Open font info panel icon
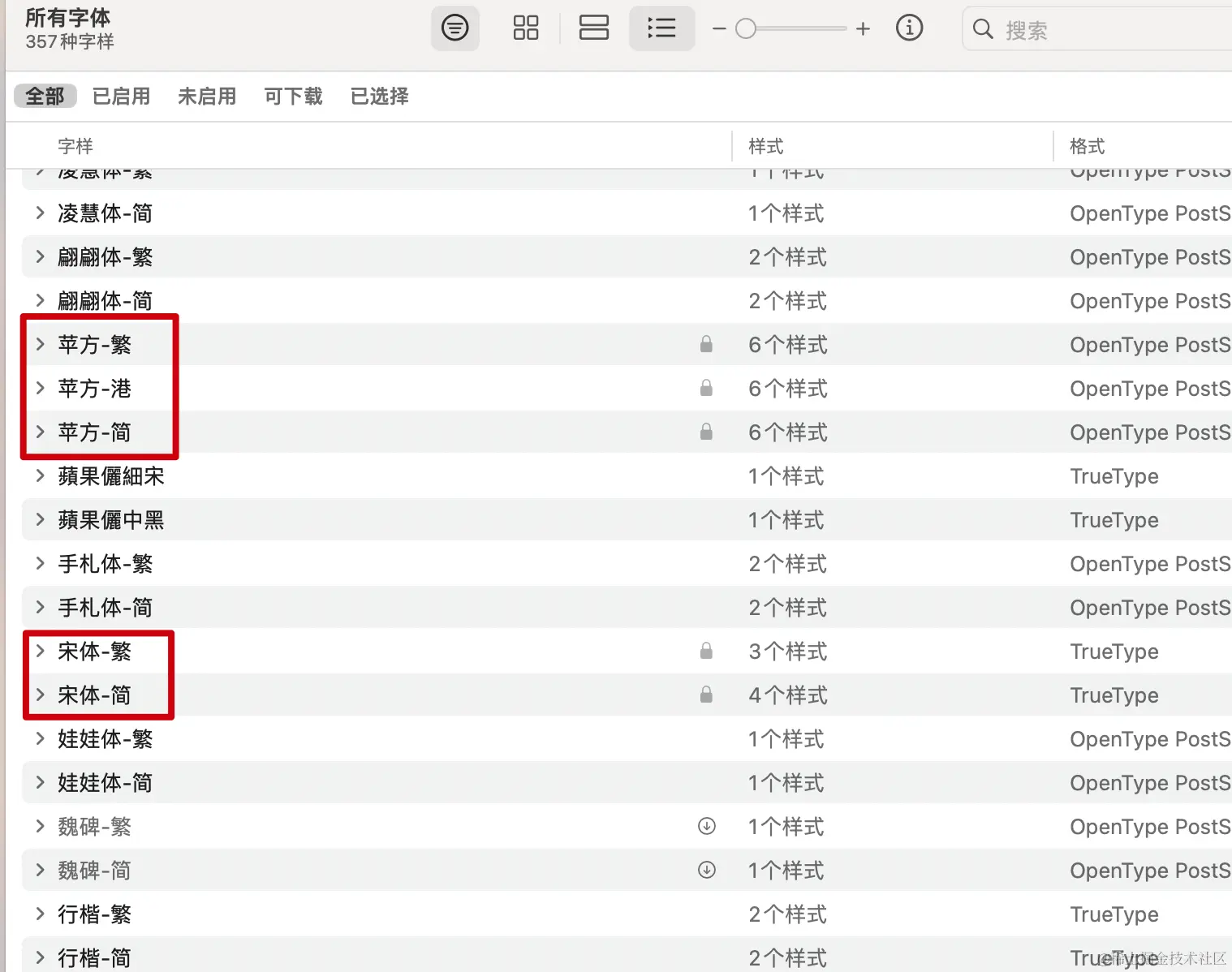The width and height of the screenshot is (1232, 972). (x=909, y=28)
